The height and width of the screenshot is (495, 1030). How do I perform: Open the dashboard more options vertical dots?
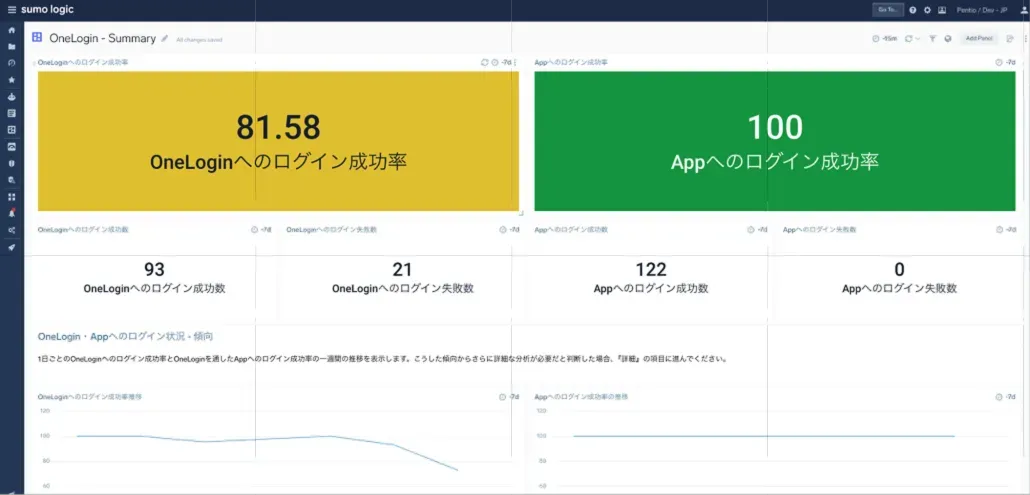point(1023,39)
